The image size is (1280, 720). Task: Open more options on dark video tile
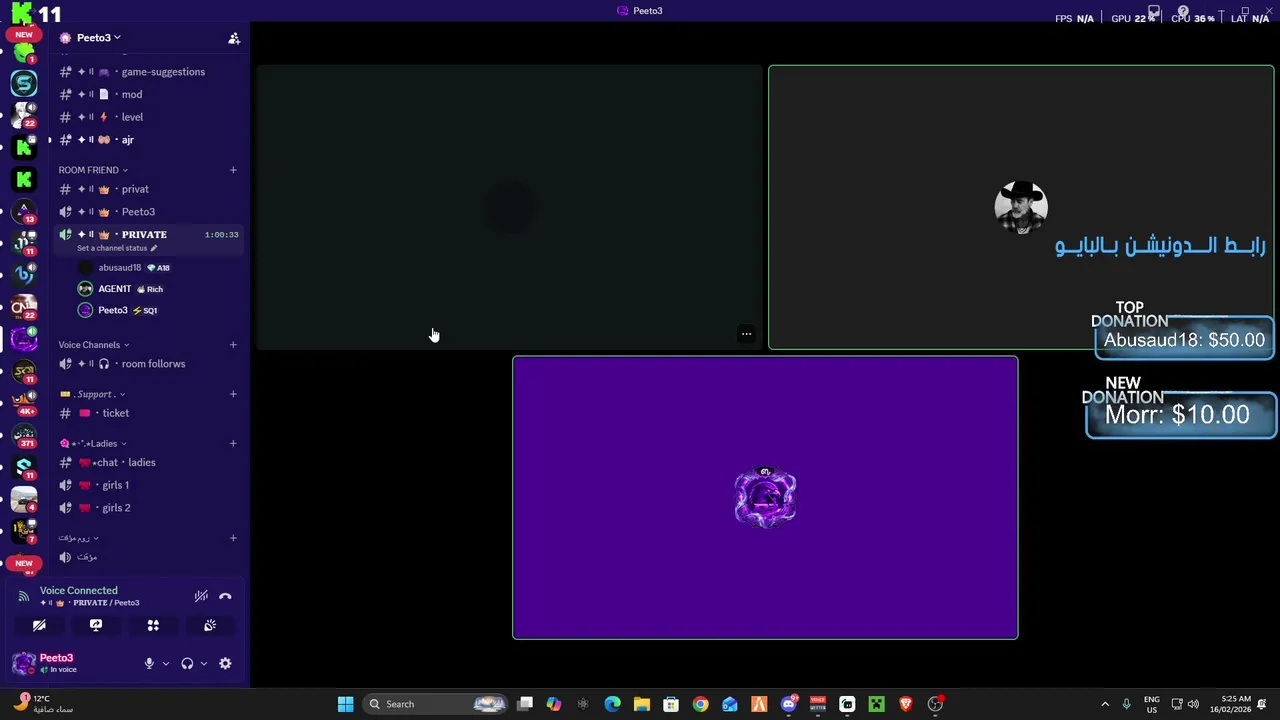coord(746,334)
